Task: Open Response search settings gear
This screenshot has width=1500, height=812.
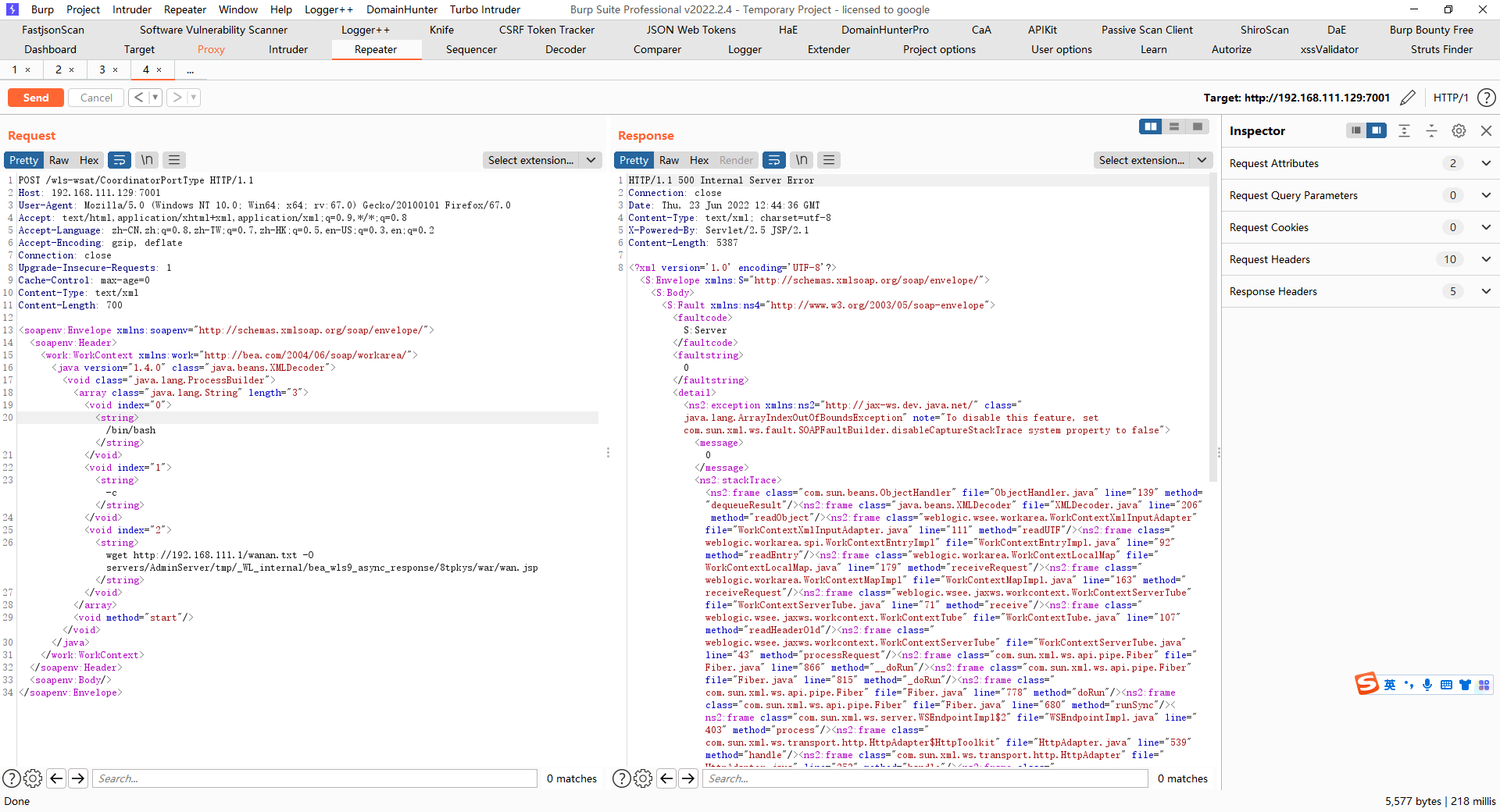Action: coord(643,778)
